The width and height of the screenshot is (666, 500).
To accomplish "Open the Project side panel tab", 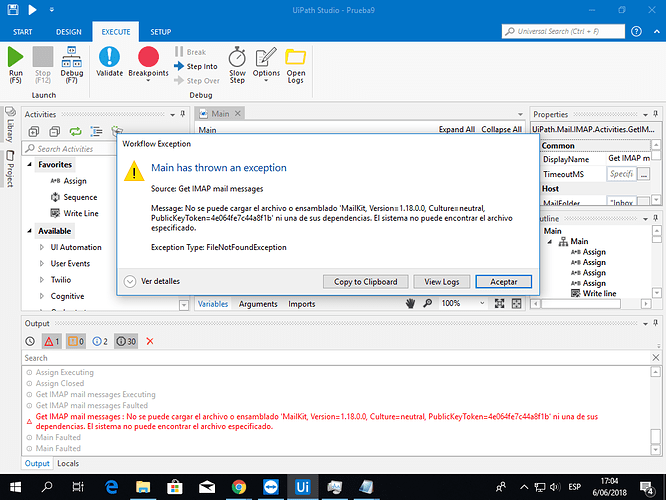I will tap(10, 169).
